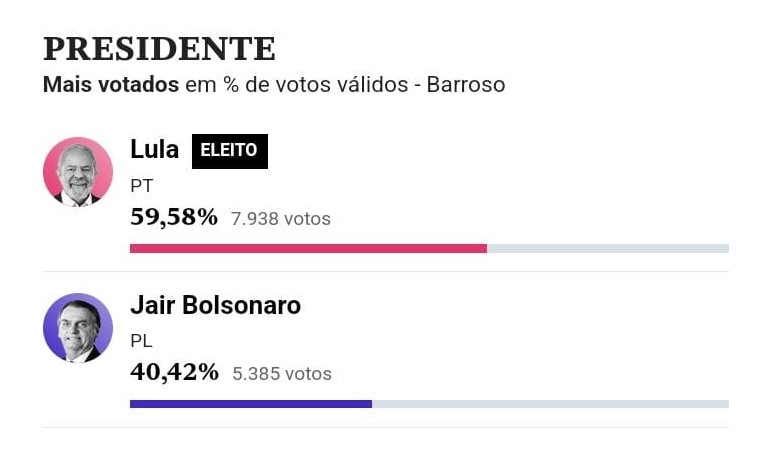Click the divider line between the candidates
768x450 pixels.
[386, 271]
